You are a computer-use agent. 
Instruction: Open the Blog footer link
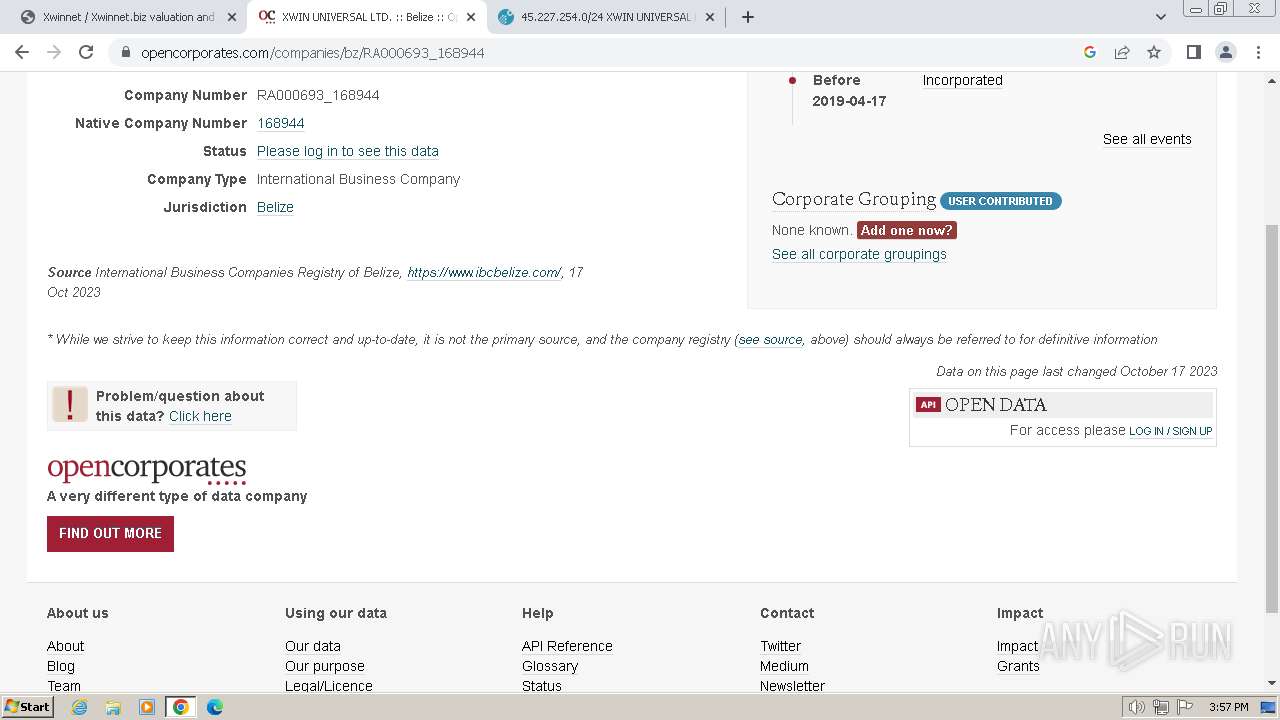click(x=61, y=666)
